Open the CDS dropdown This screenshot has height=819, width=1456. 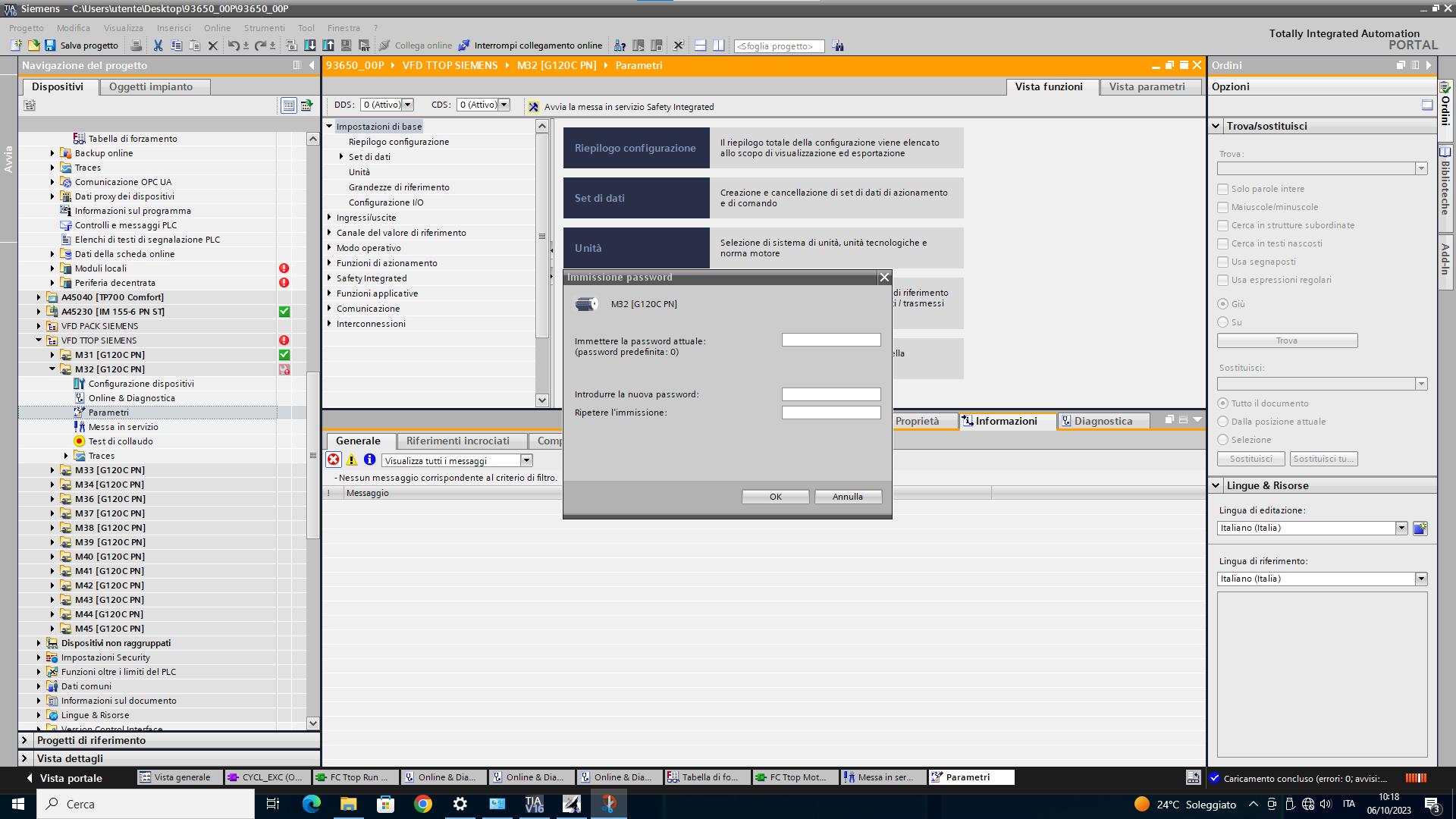[504, 105]
